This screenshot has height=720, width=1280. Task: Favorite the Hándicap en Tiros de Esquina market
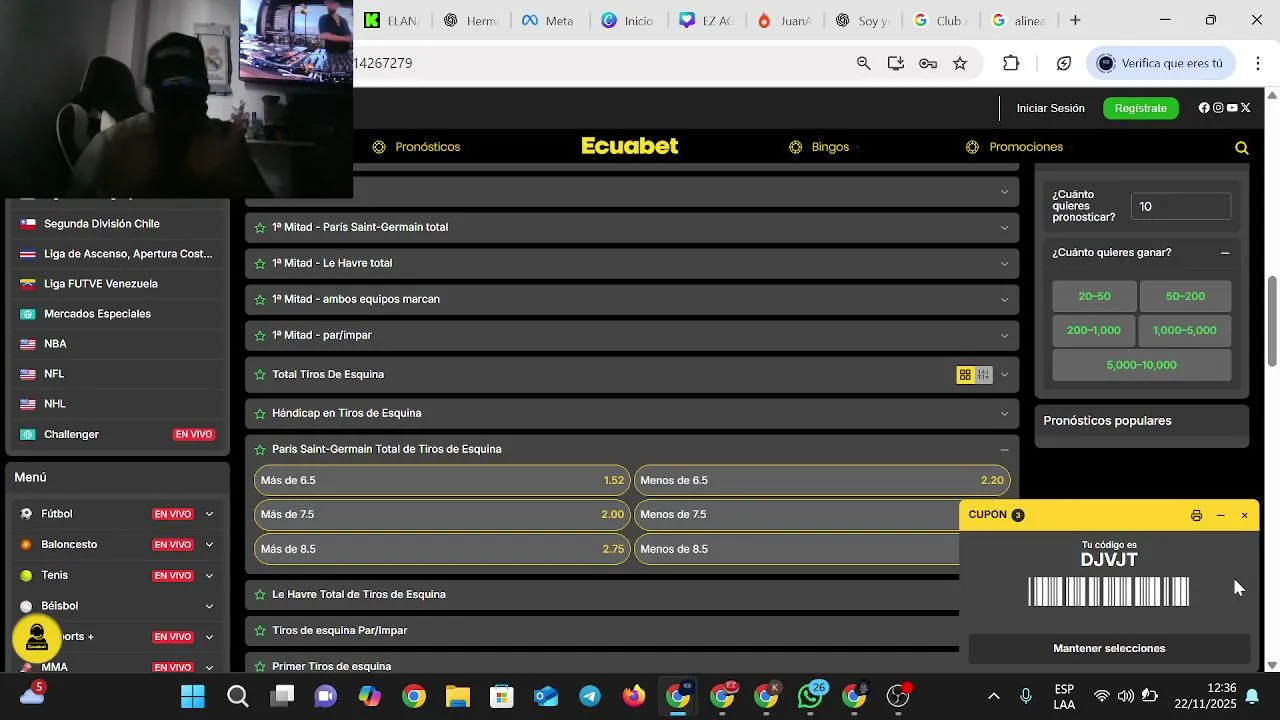pyautogui.click(x=260, y=414)
